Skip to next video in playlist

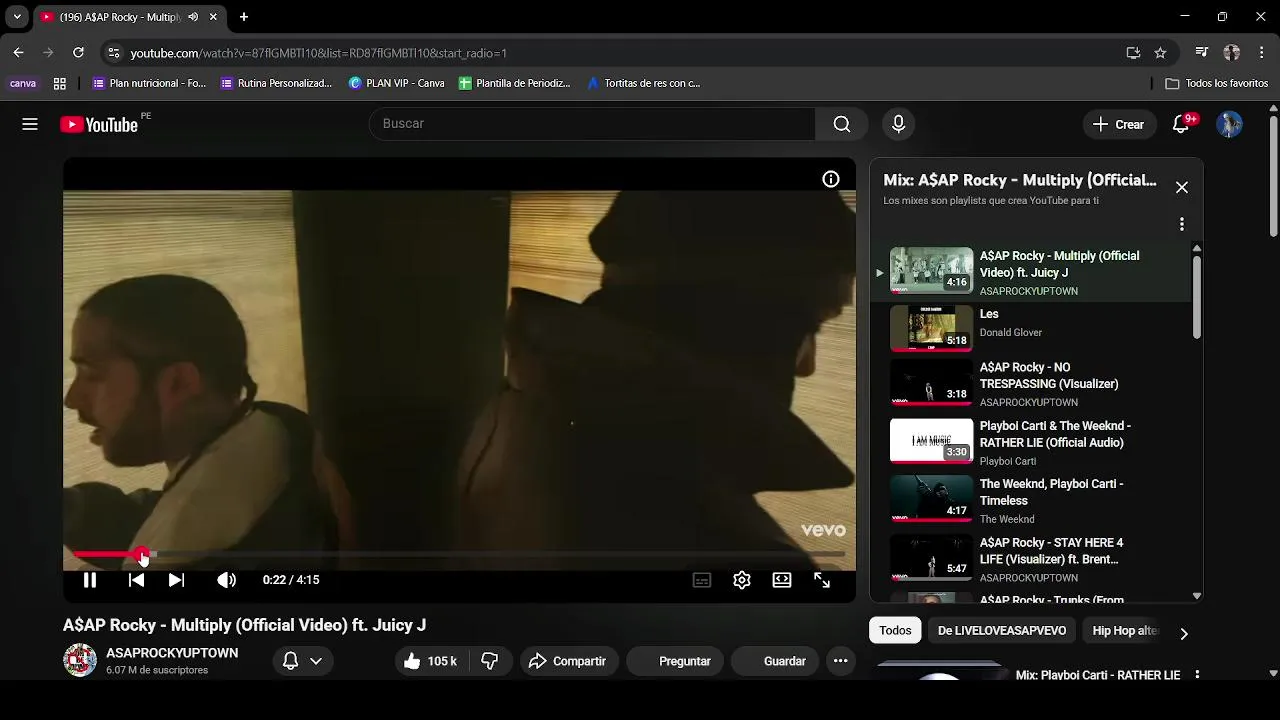[x=176, y=580]
